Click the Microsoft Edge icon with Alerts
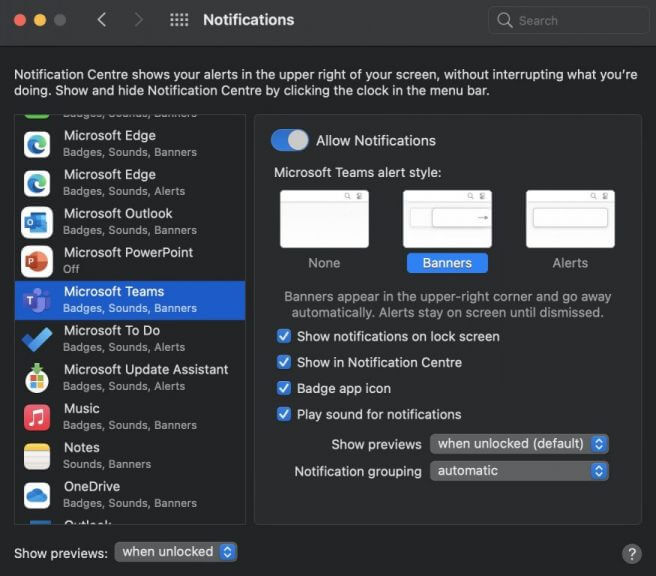Viewport: 656px width, 576px height. [37, 183]
